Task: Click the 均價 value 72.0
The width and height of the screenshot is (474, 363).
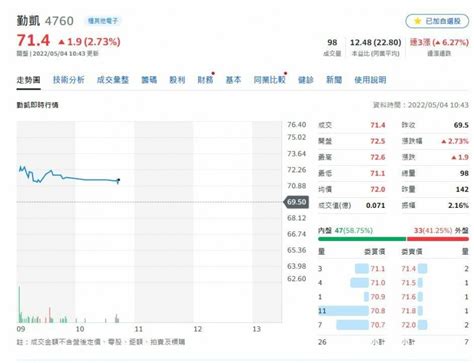Action: click(x=378, y=189)
